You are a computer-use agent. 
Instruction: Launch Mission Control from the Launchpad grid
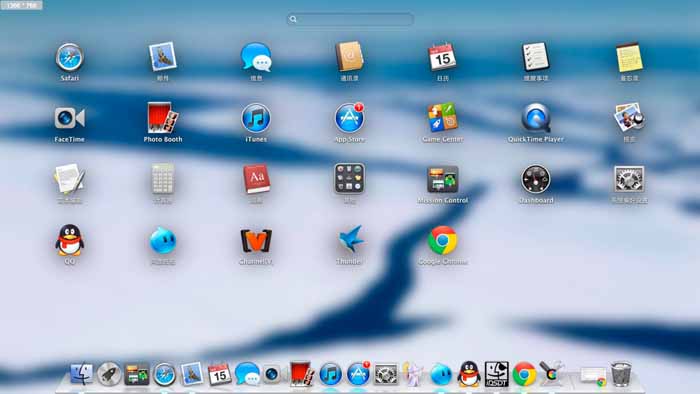[442, 179]
